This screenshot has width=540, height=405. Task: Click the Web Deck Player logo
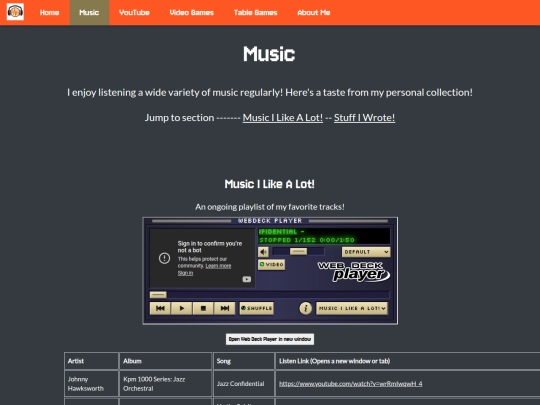354,272
